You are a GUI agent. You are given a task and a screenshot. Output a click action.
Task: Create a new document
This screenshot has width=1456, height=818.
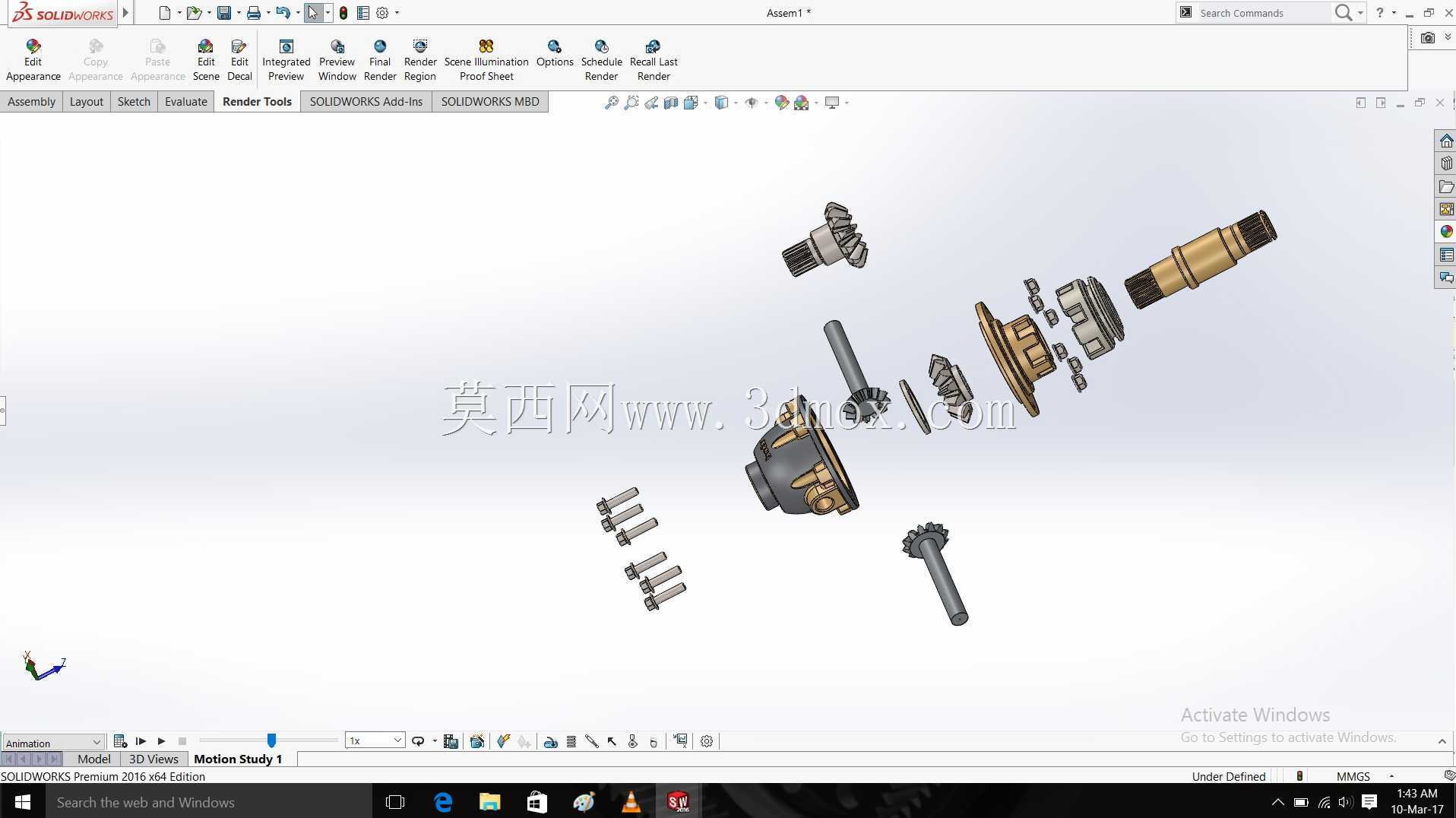pyautogui.click(x=164, y=13)
